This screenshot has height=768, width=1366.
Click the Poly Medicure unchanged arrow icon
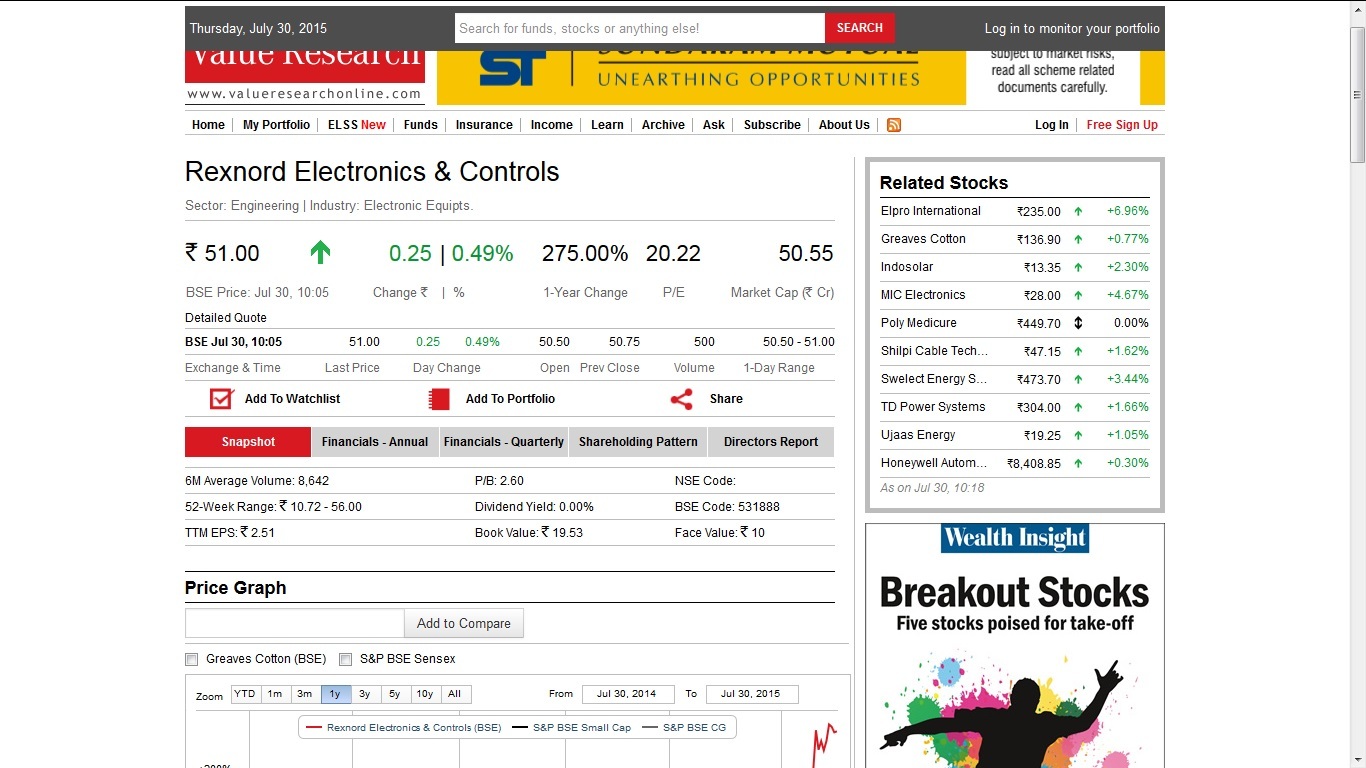tap(1078, 323)
